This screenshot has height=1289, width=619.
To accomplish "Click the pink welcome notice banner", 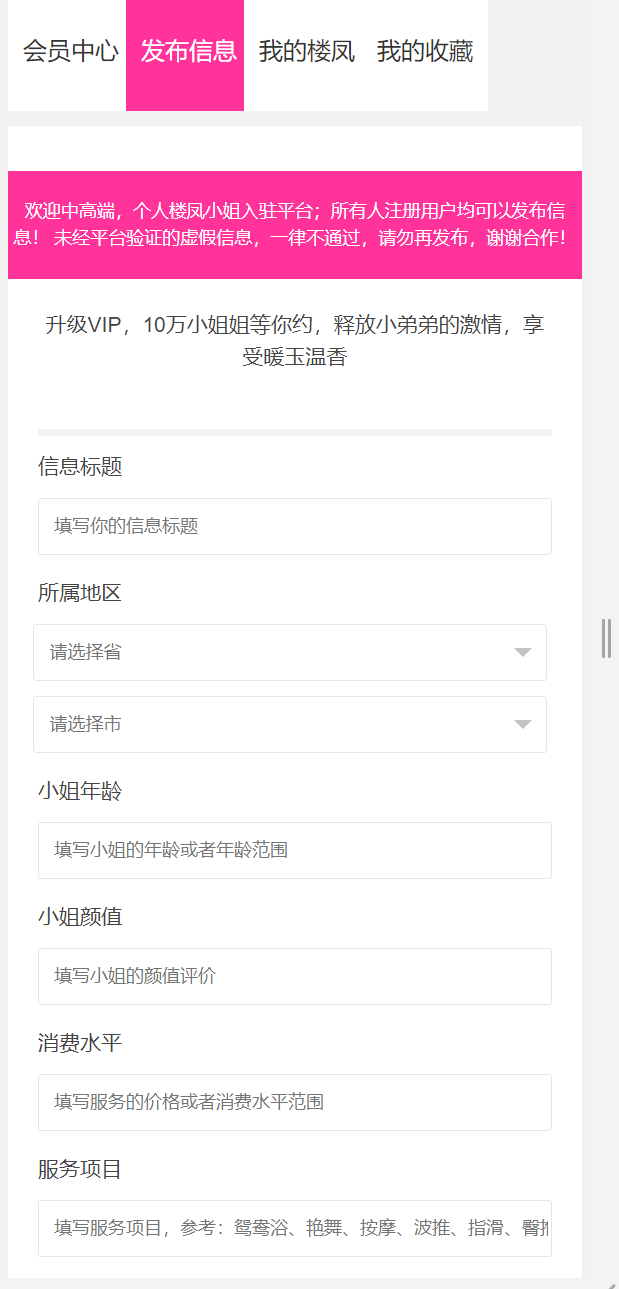I will click(x=294, y=225).
